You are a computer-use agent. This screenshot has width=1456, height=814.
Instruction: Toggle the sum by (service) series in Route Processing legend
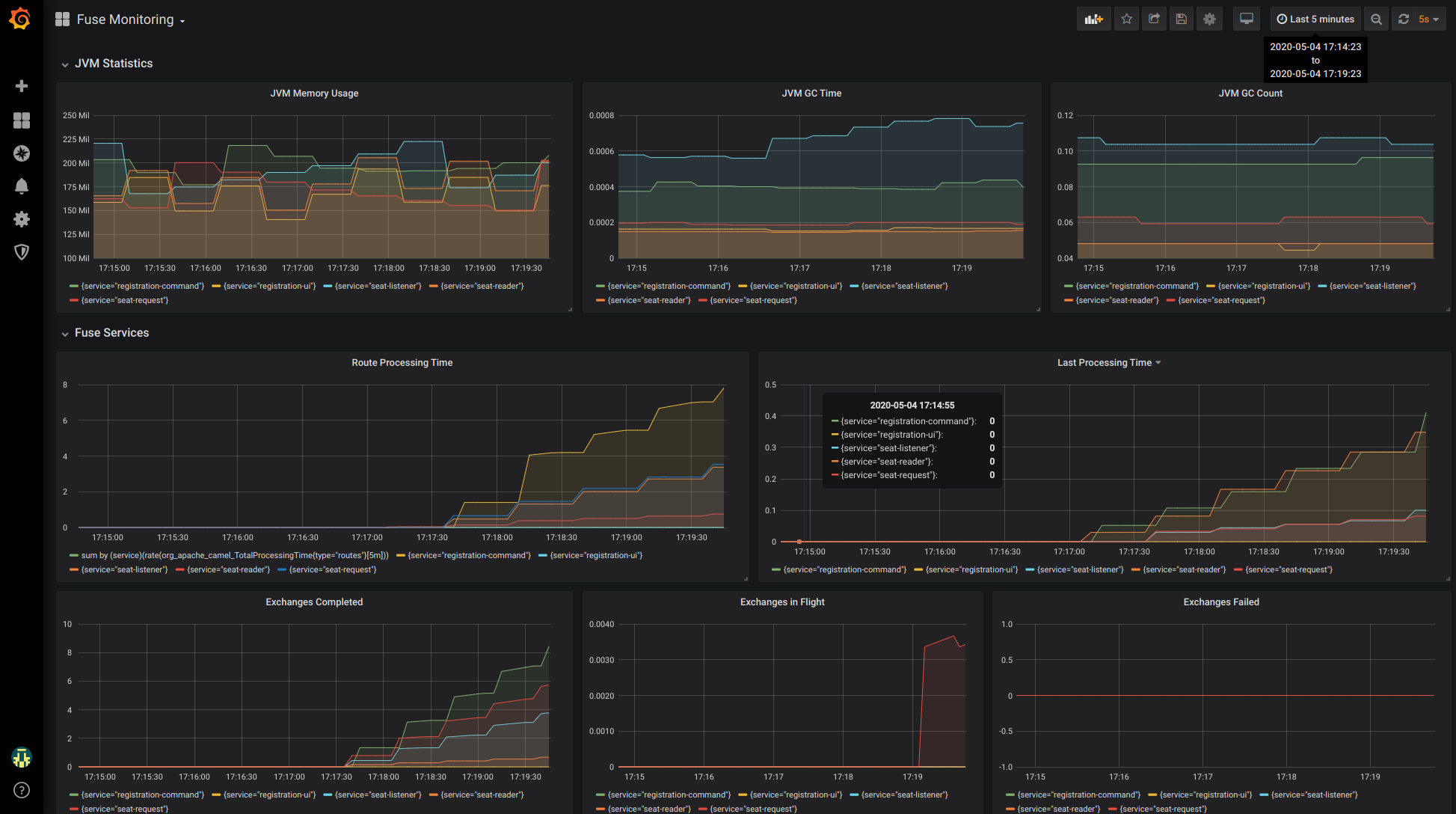(x=235, y=555)
